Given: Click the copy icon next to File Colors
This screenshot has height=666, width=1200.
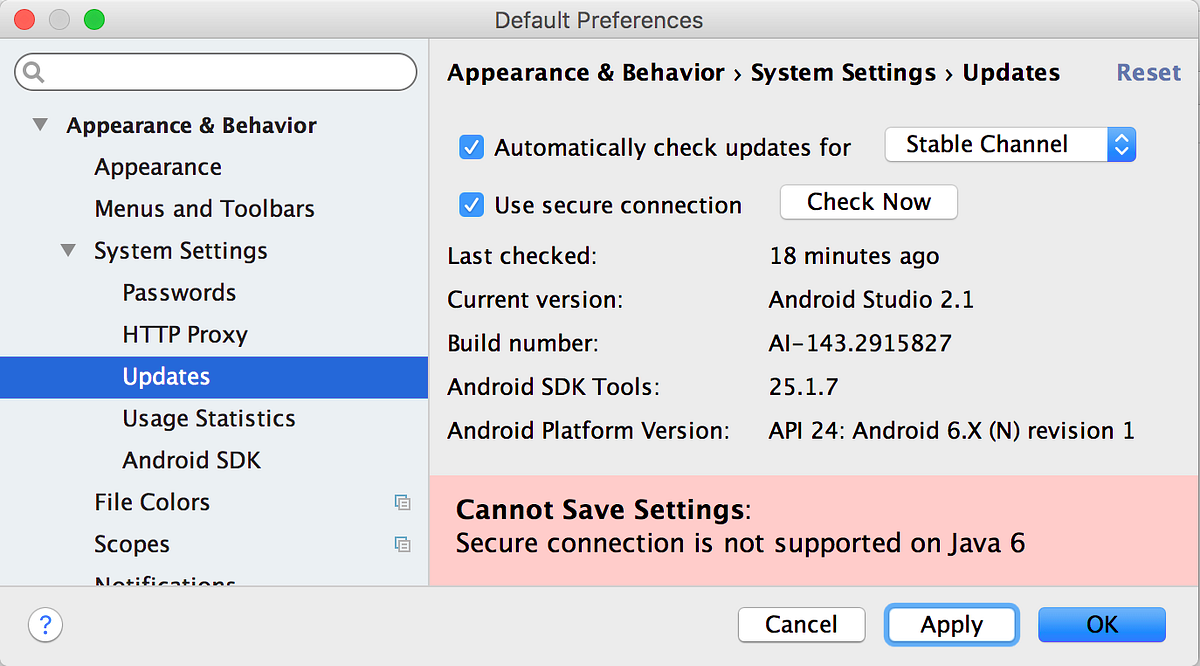Looking at the screenshot, I should (403, 503).
